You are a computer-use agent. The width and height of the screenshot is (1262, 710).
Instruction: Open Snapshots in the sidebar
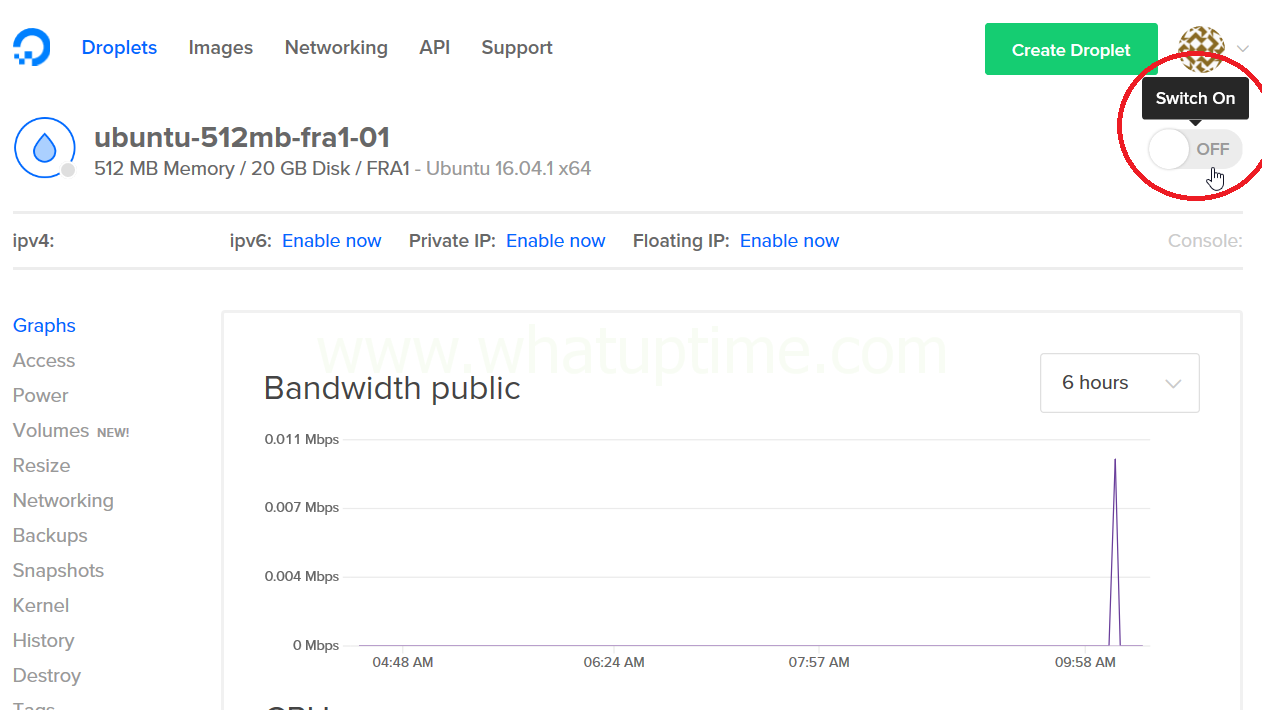click(x=58, y=571)
